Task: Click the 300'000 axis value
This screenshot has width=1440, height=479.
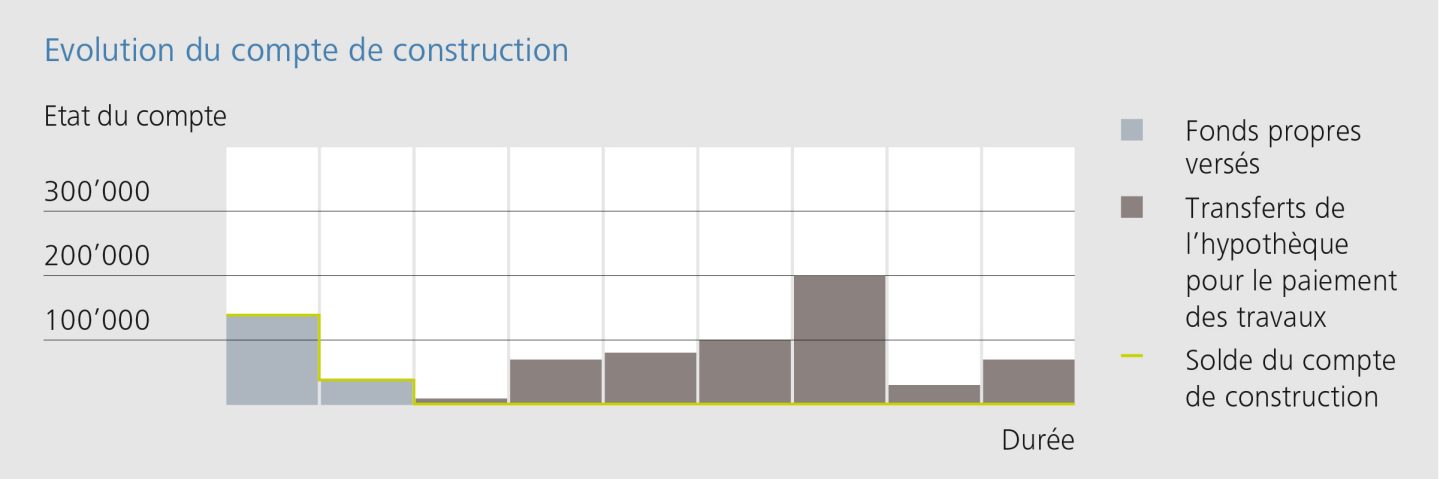Action: point(97,191)
